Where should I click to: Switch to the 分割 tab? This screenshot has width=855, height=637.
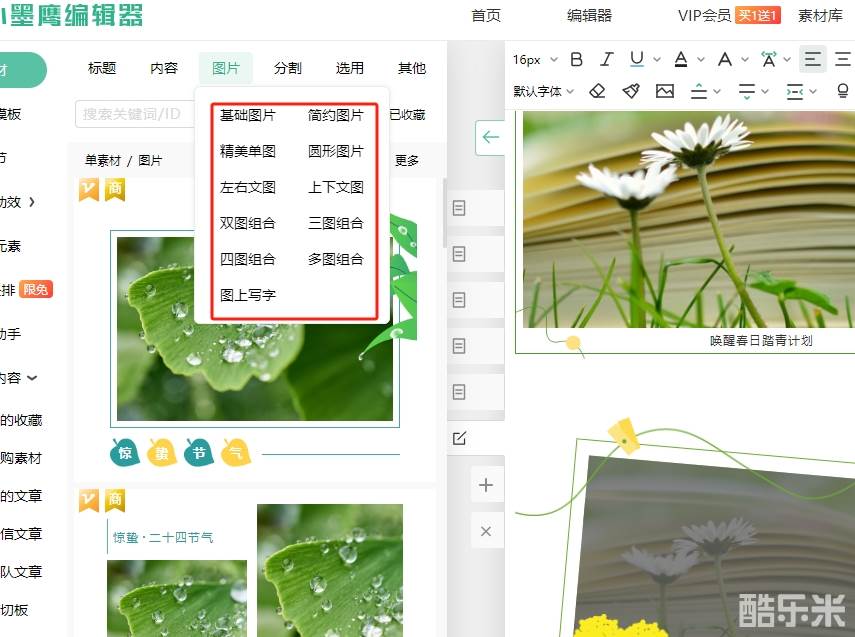click(x=287, y=68)
